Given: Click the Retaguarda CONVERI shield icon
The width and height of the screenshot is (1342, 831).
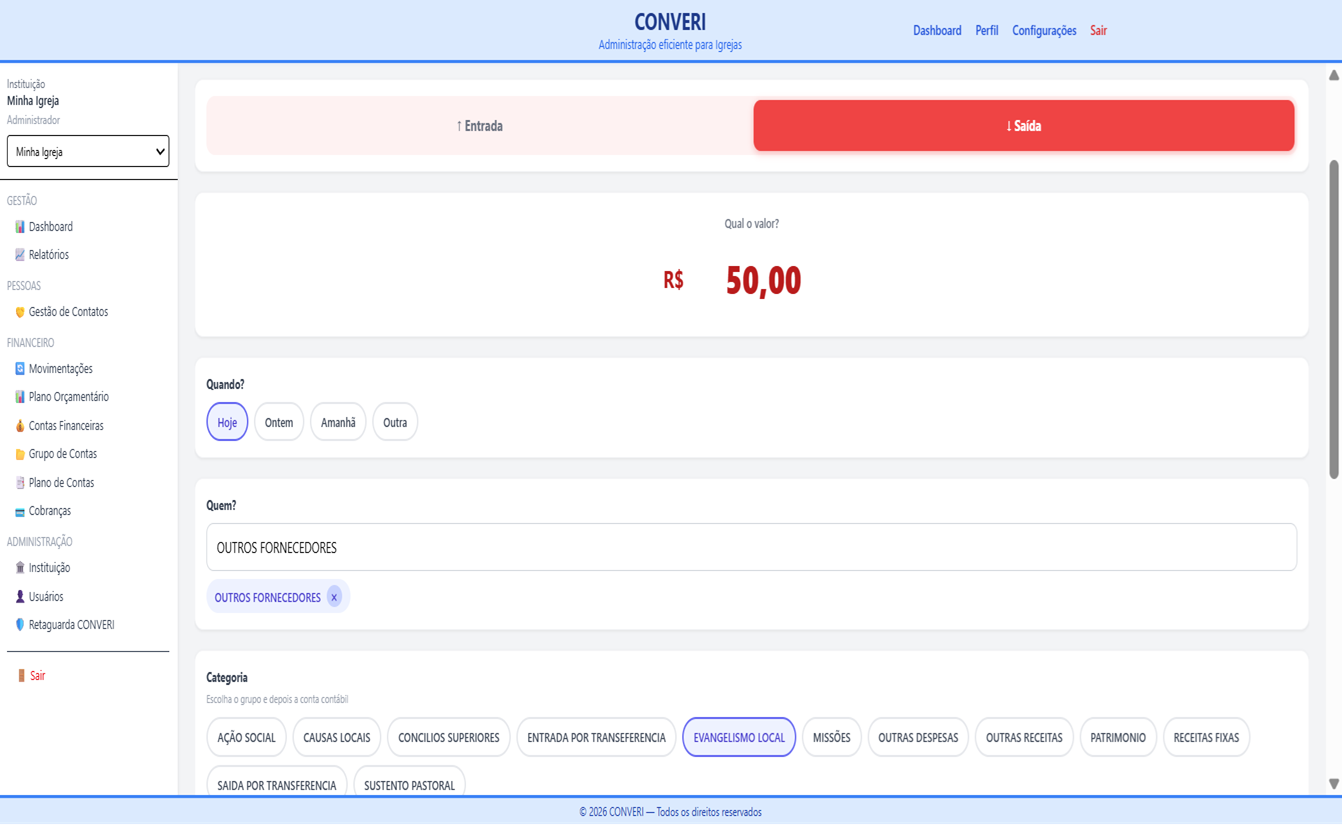Looking at the screenshot, I should click(x=20, y=625).
